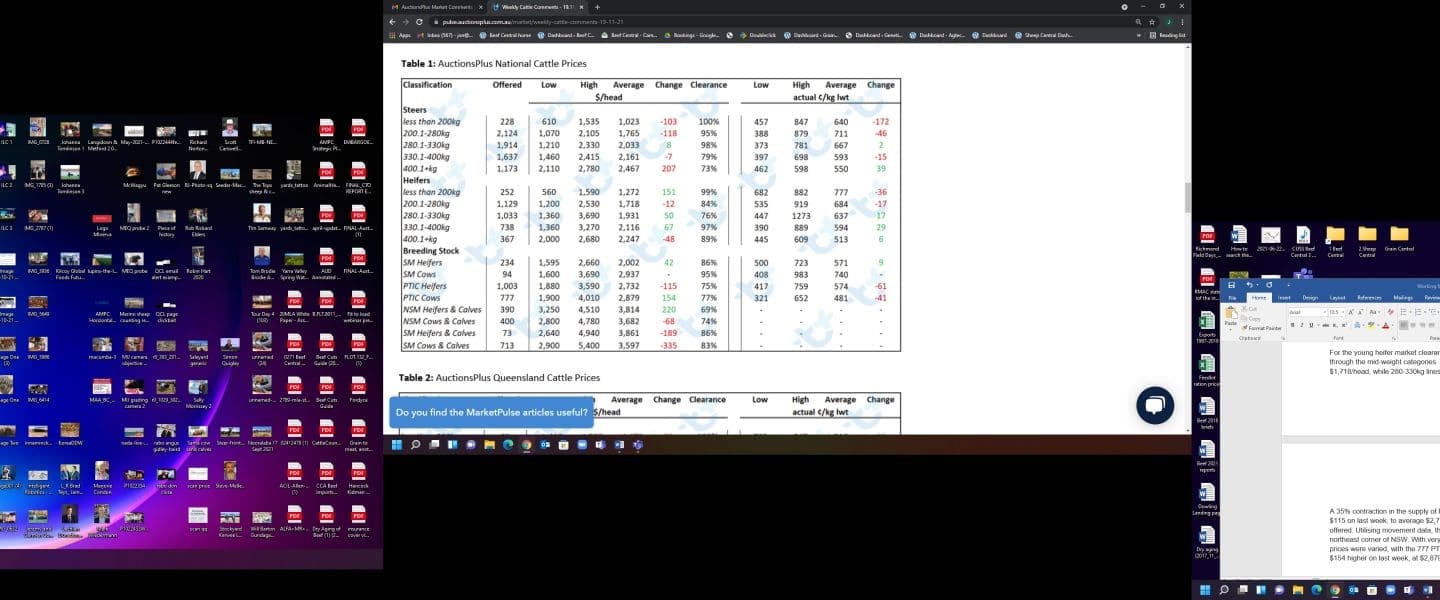Open File Explorer from middle taskbar
The height and width of the screenshot is (600, 1440).
(x=489, y=444)
